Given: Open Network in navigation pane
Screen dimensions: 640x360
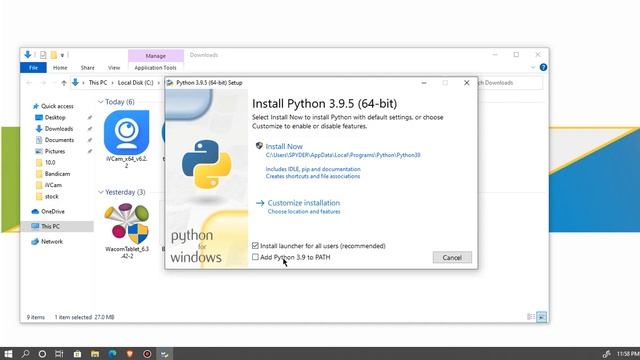Looking at the screenshot, I should pyautogui.click(x=52, y=242).
